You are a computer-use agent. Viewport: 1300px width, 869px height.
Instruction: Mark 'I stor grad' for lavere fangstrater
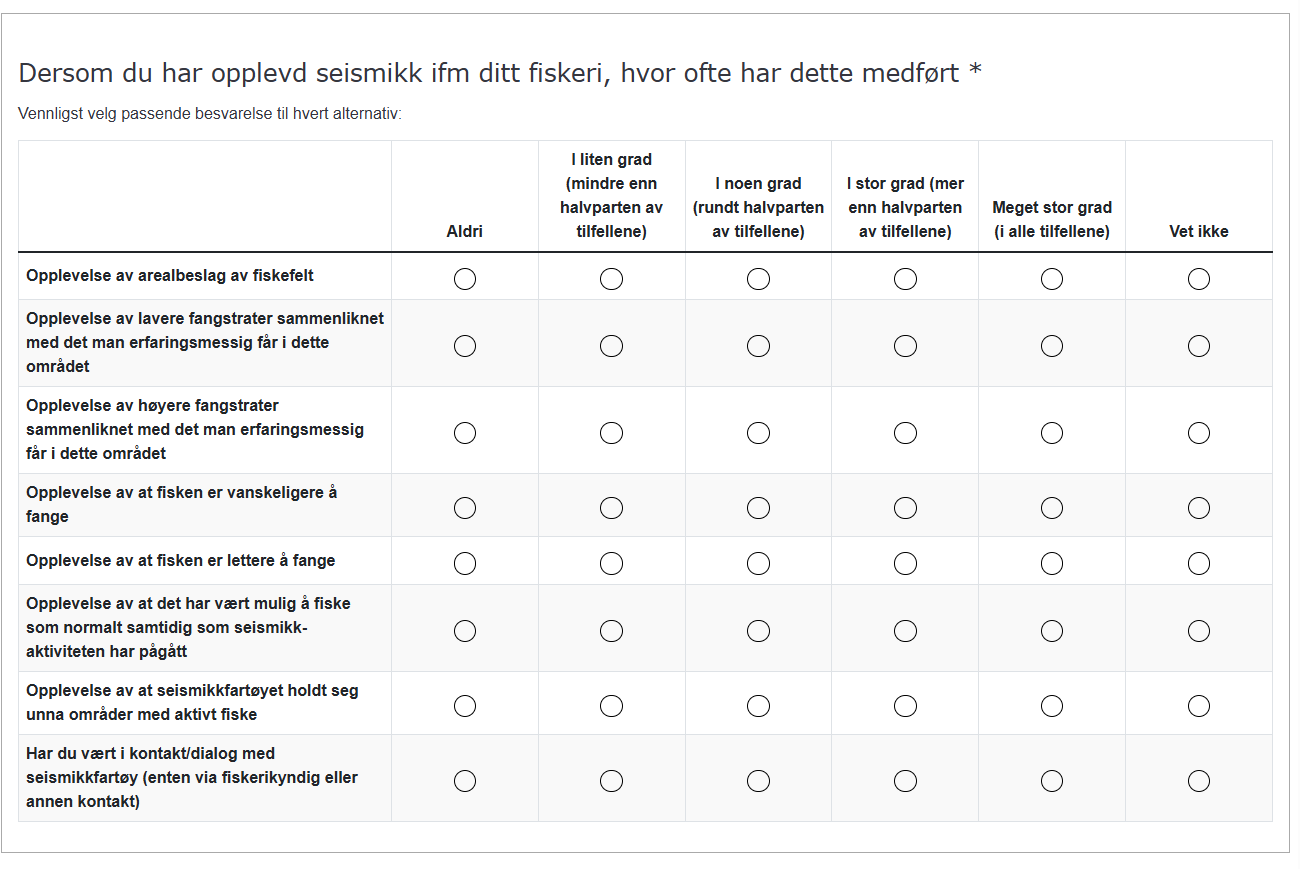[x=905, y=346]
